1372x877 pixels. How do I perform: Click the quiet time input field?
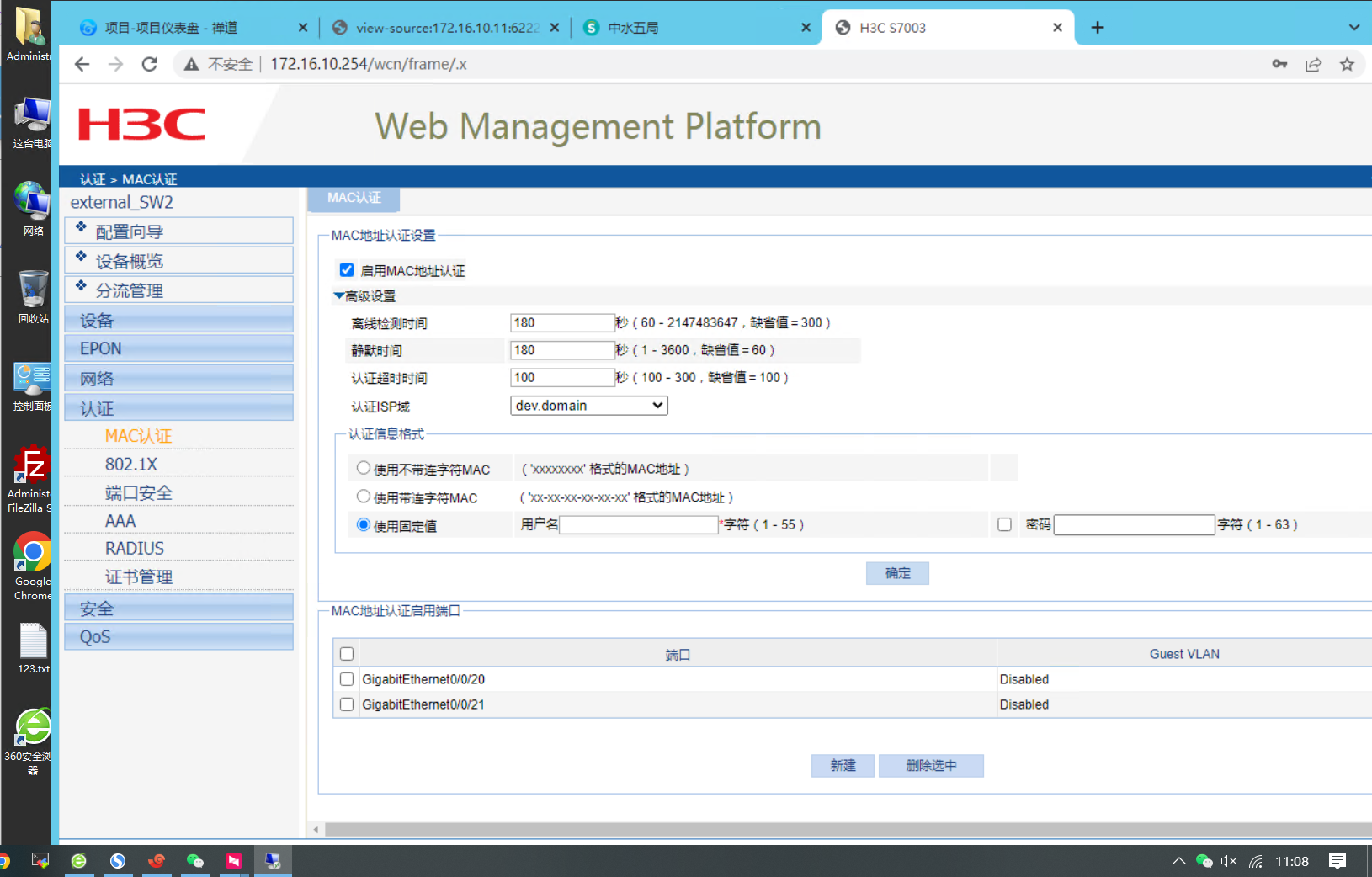[x=562, y=350]
